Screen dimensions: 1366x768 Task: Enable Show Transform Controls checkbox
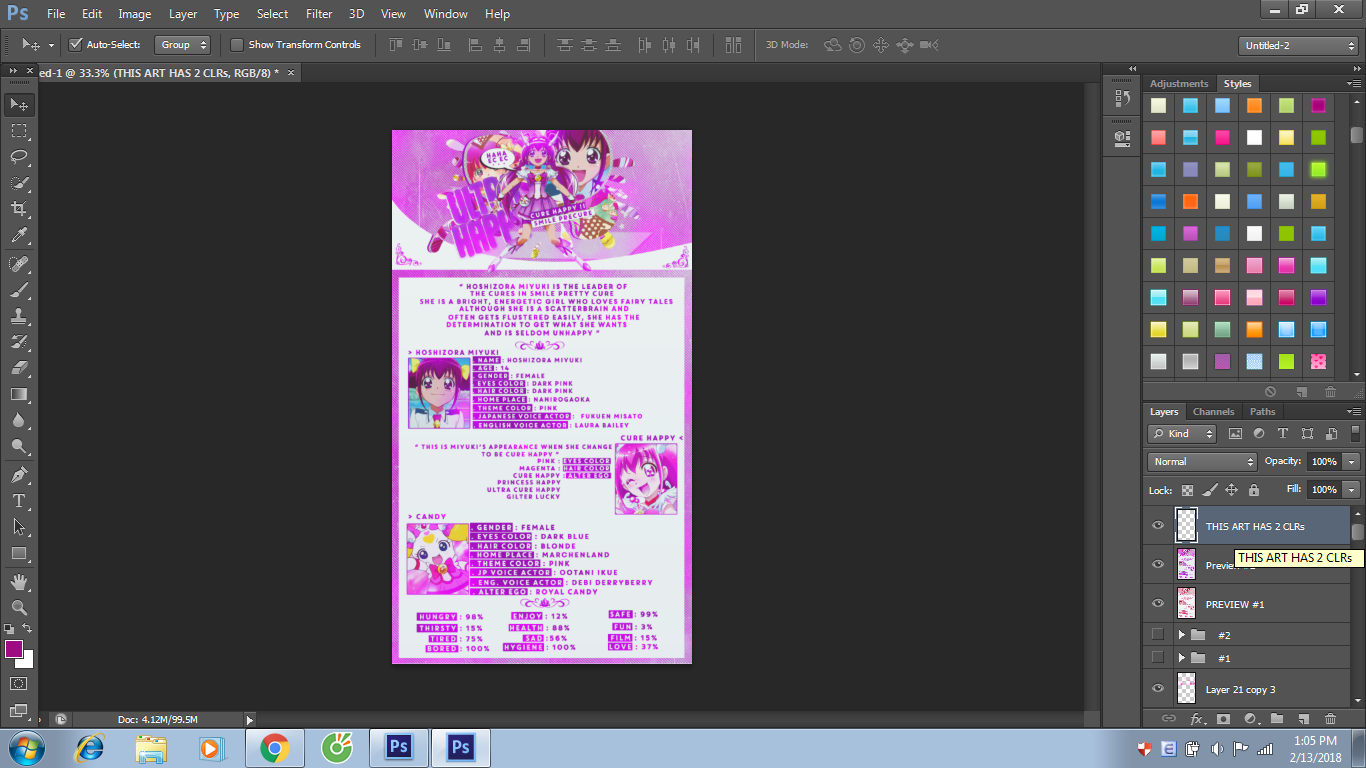(237, 44)
